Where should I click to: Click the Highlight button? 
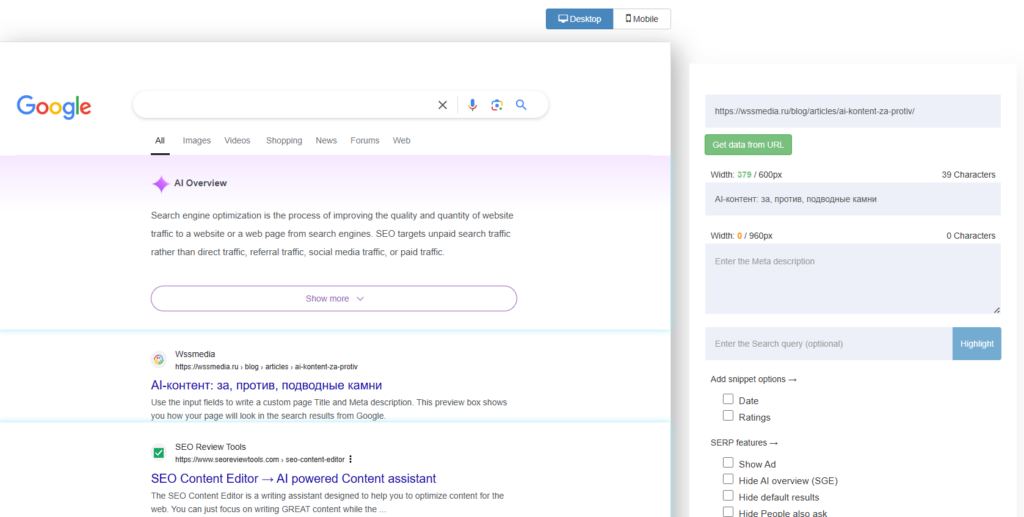pos(976,343)
